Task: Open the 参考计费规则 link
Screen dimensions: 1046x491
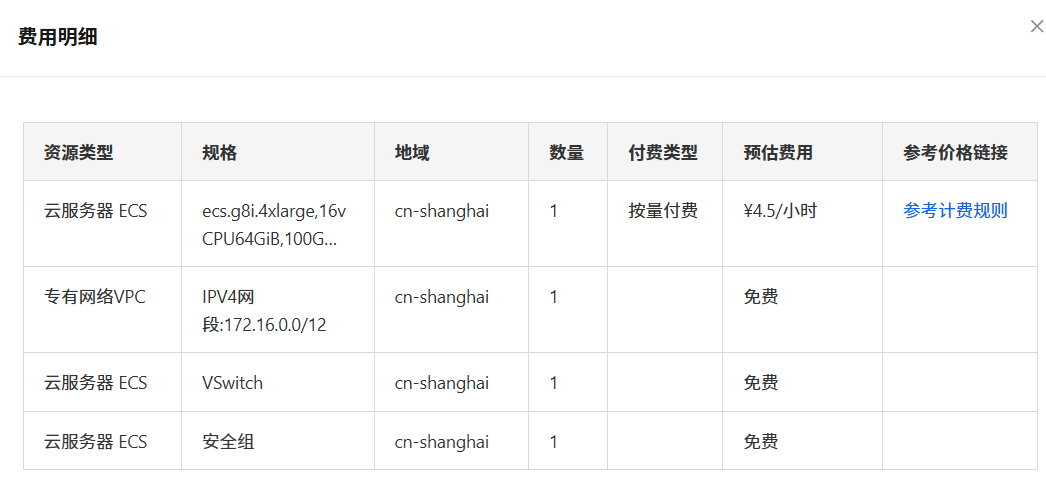Action: point(955,211)
